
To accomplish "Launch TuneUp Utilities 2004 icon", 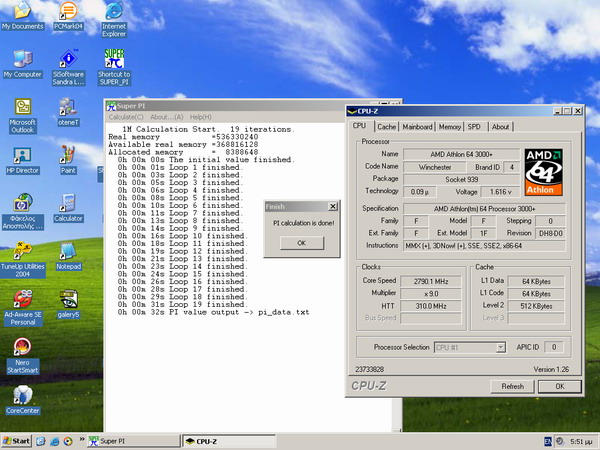I will point(23,260).
